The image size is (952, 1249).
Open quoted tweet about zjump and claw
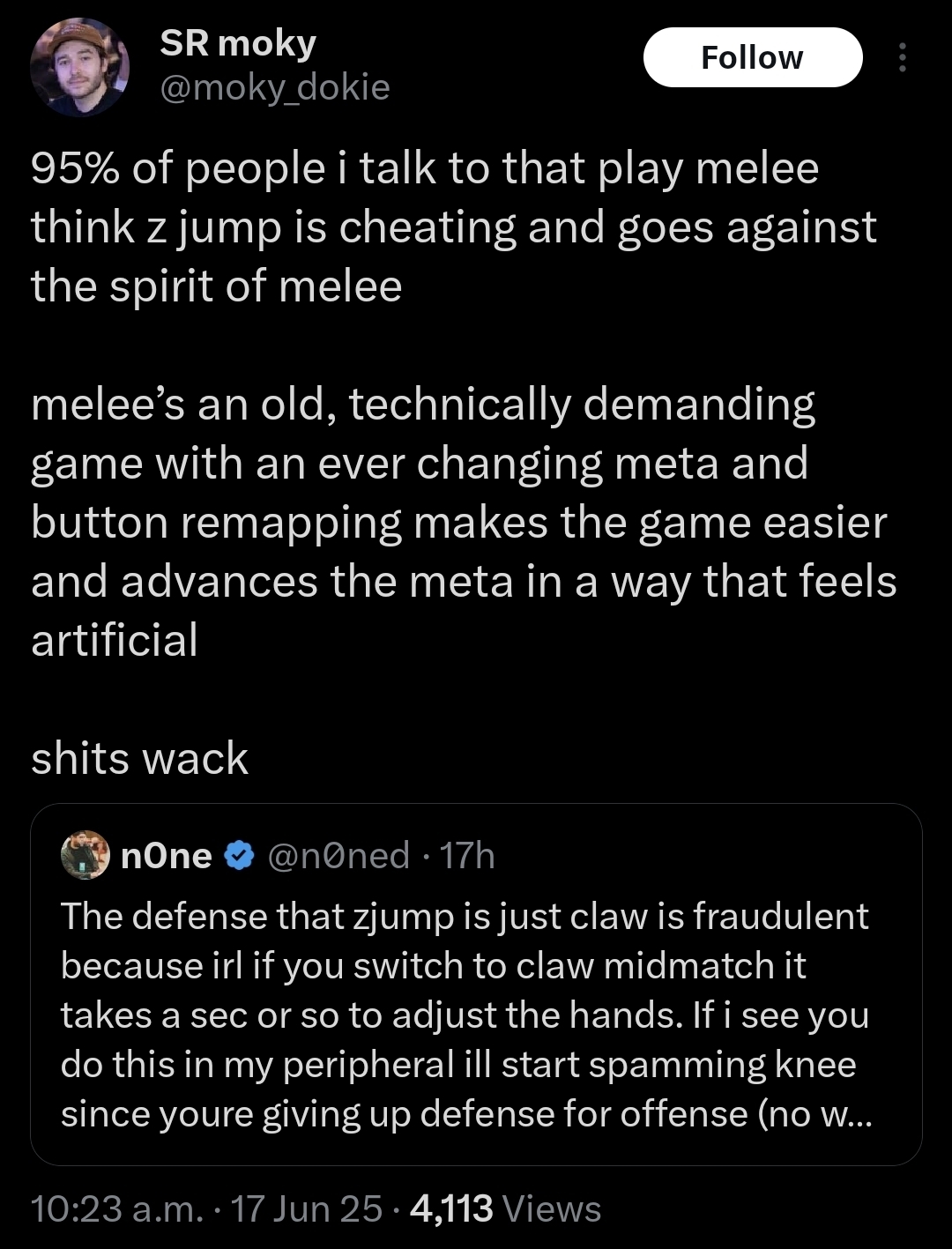476,985
